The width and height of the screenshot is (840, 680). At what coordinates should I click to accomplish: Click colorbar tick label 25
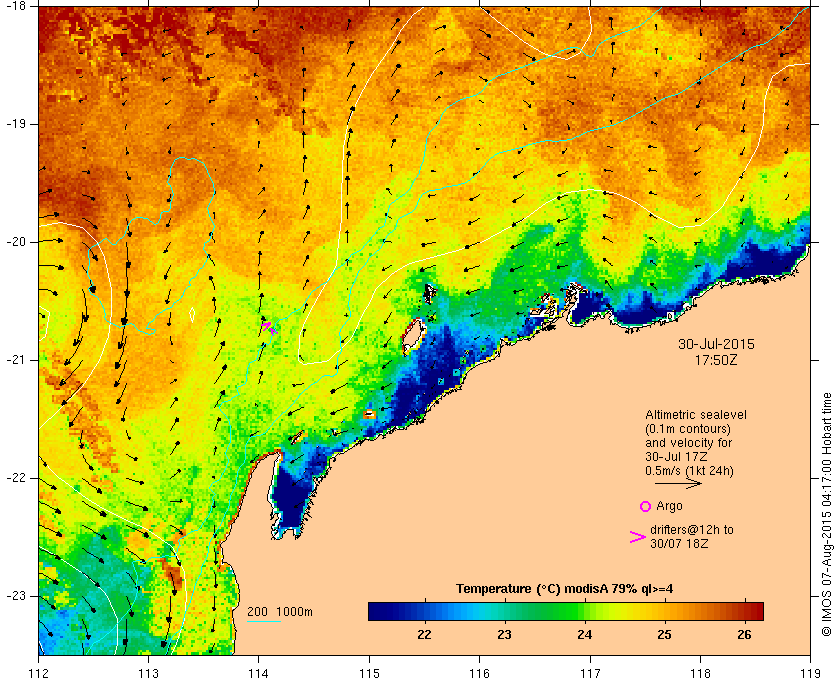pyautogui.click(x=664, y=635)
